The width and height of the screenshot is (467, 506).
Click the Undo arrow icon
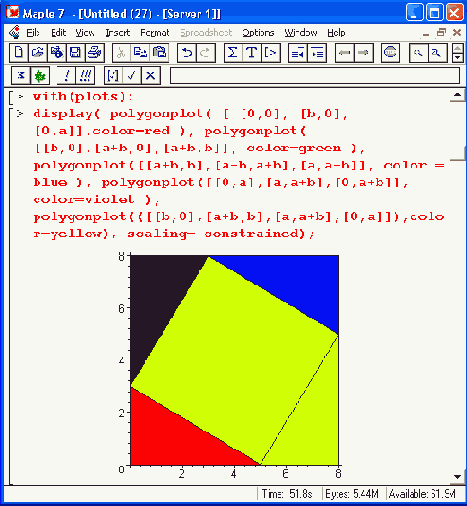[x=187, y=53]
